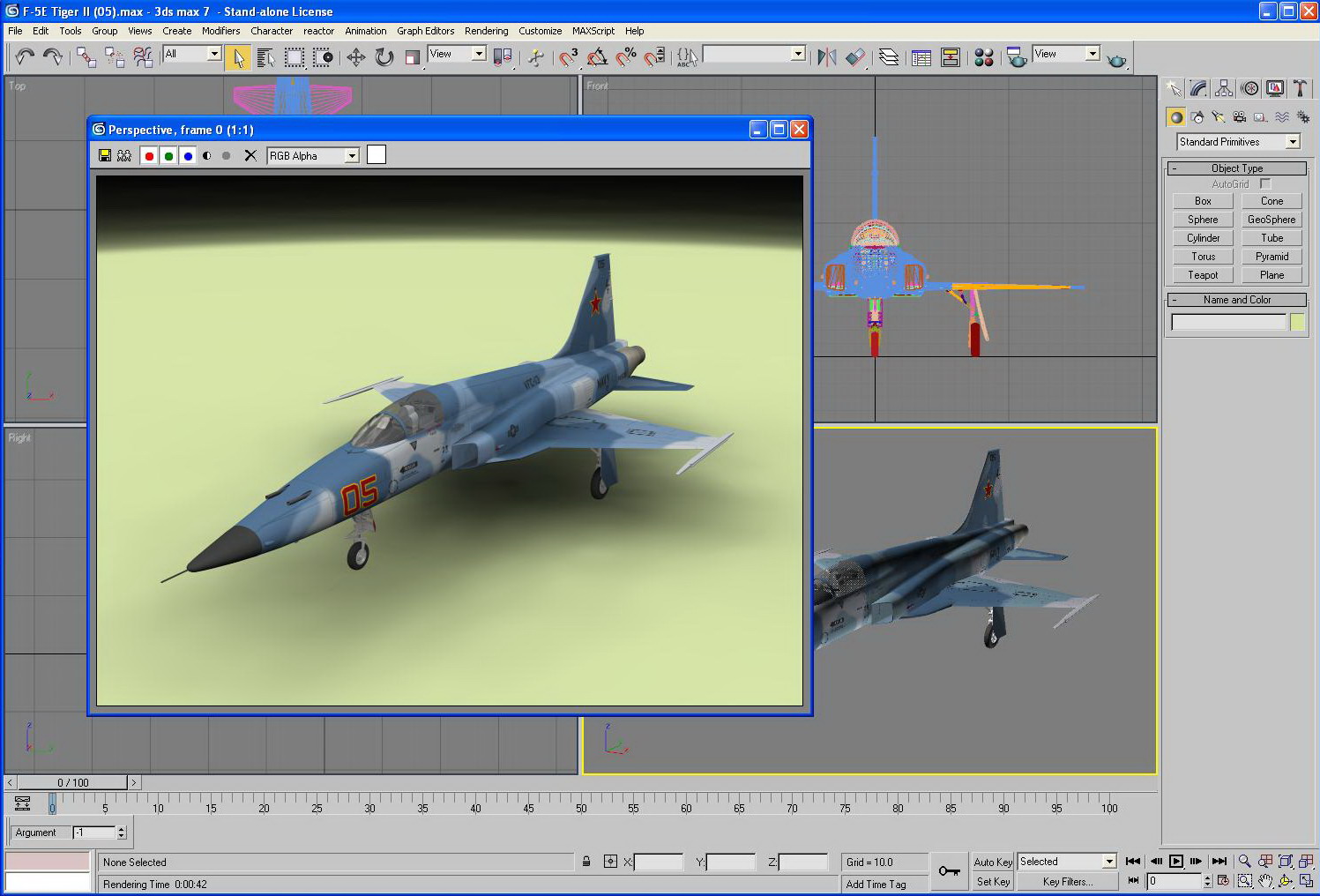The image size is (1320, 896).
Task: Open the Rendering menu
Action: click(486, 31)
